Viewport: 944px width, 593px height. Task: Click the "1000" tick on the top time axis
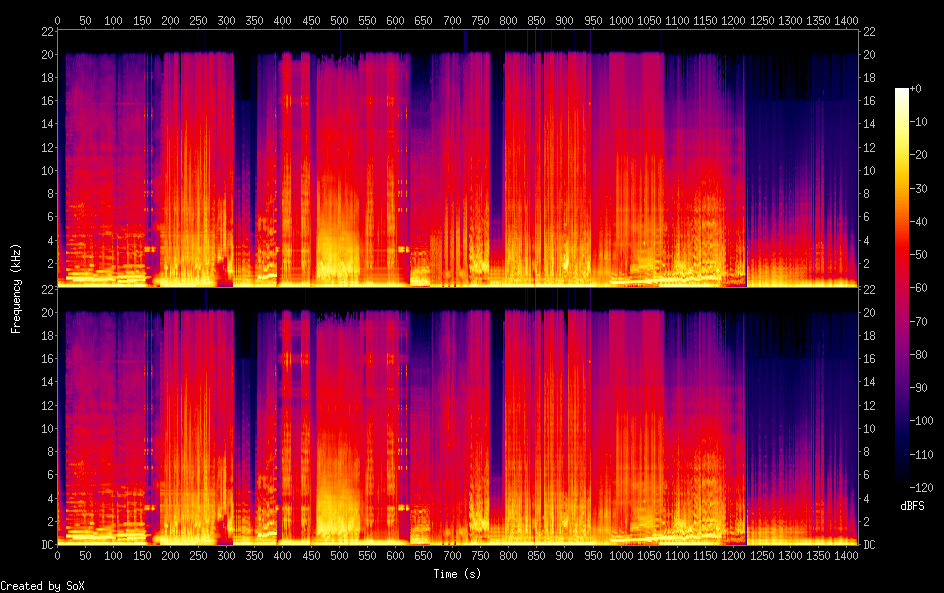click(x=621, y=20)
